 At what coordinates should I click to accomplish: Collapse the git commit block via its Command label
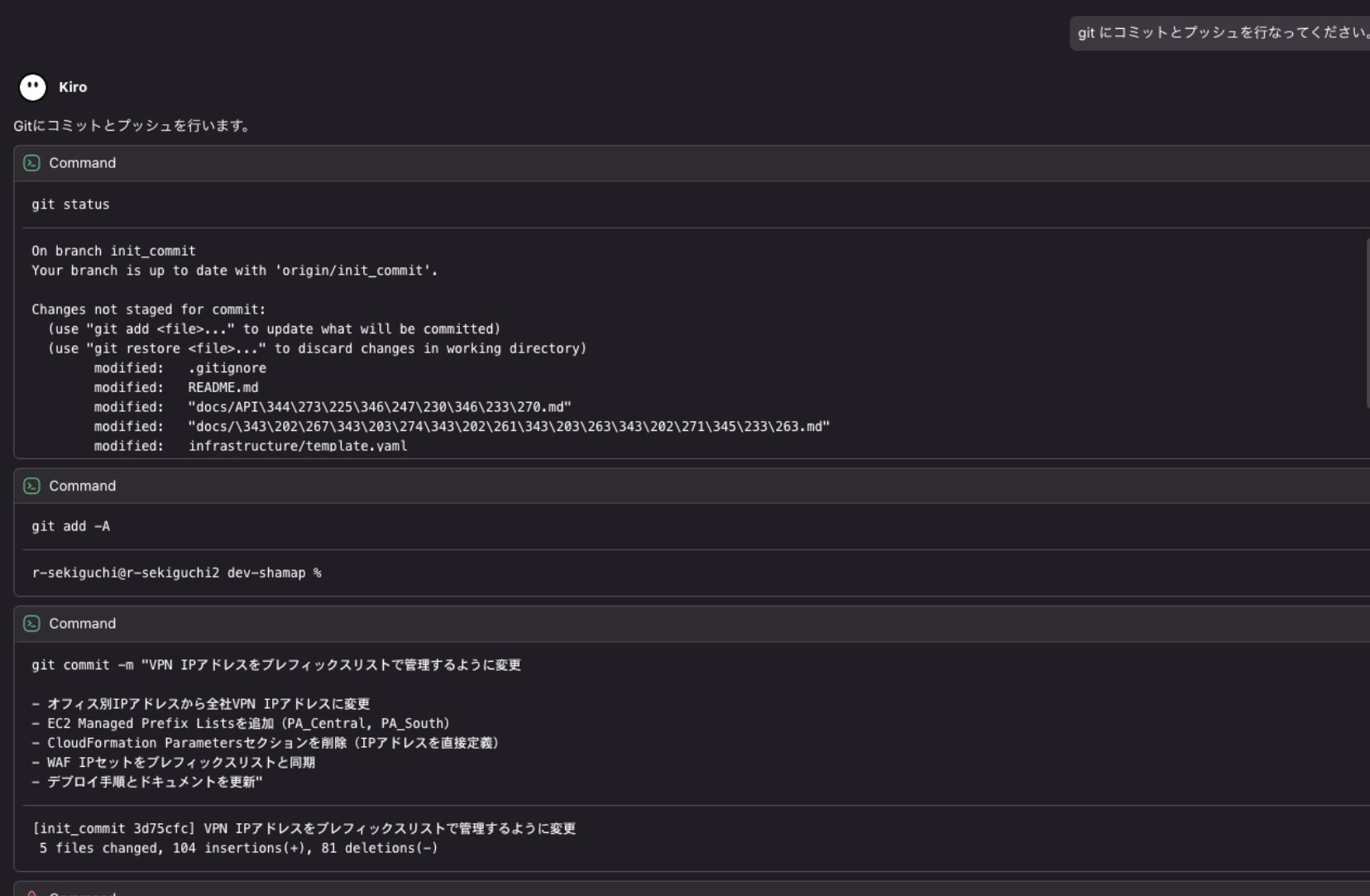point(82,624)
